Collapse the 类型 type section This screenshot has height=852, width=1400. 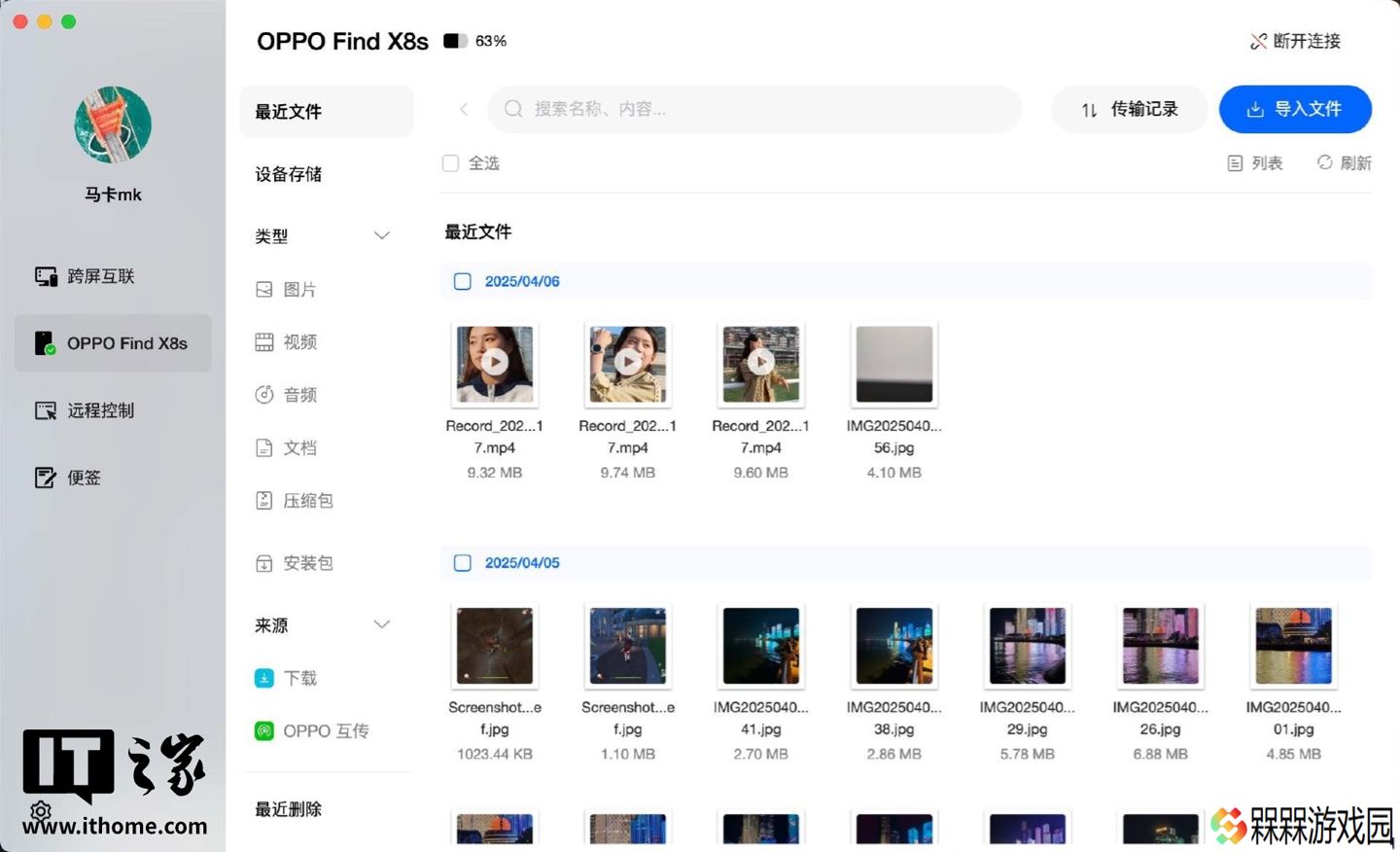click(x=382, y=235)
